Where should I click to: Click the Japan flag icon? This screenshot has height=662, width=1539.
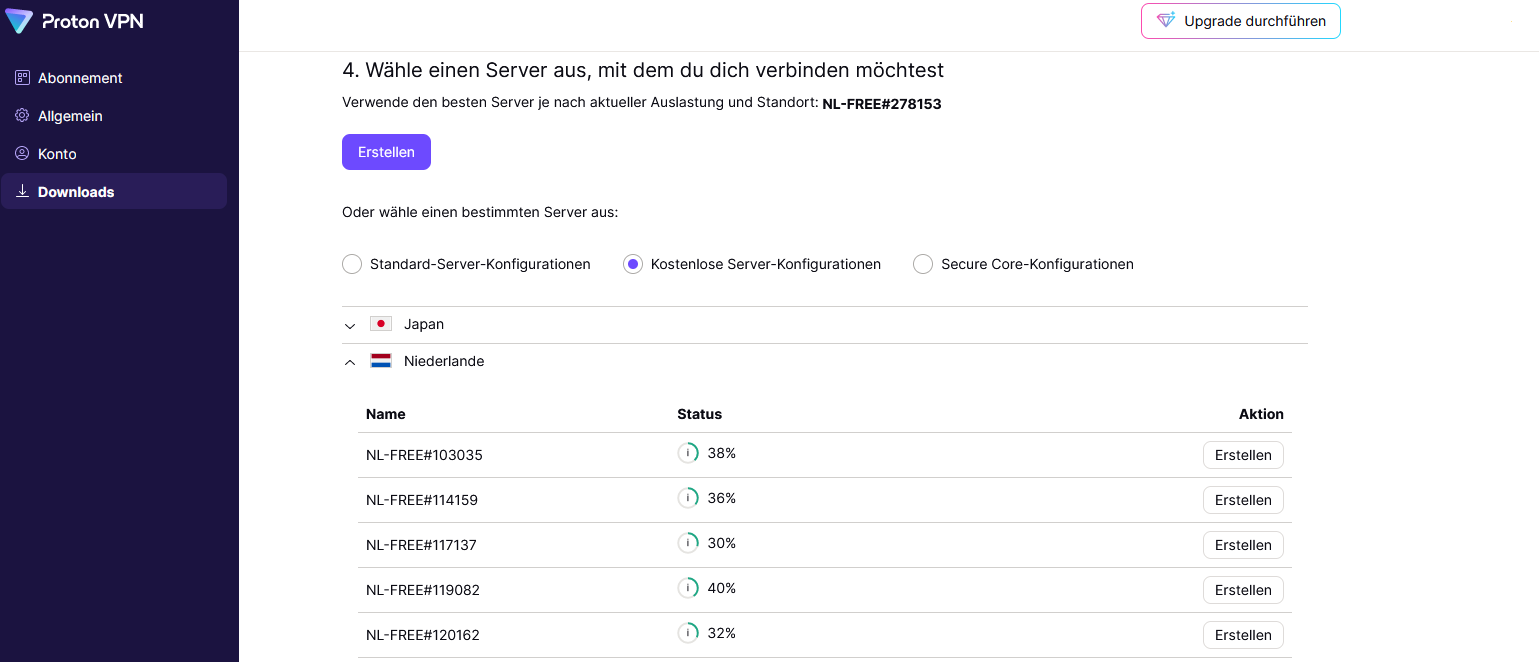(x=381, y=324)
